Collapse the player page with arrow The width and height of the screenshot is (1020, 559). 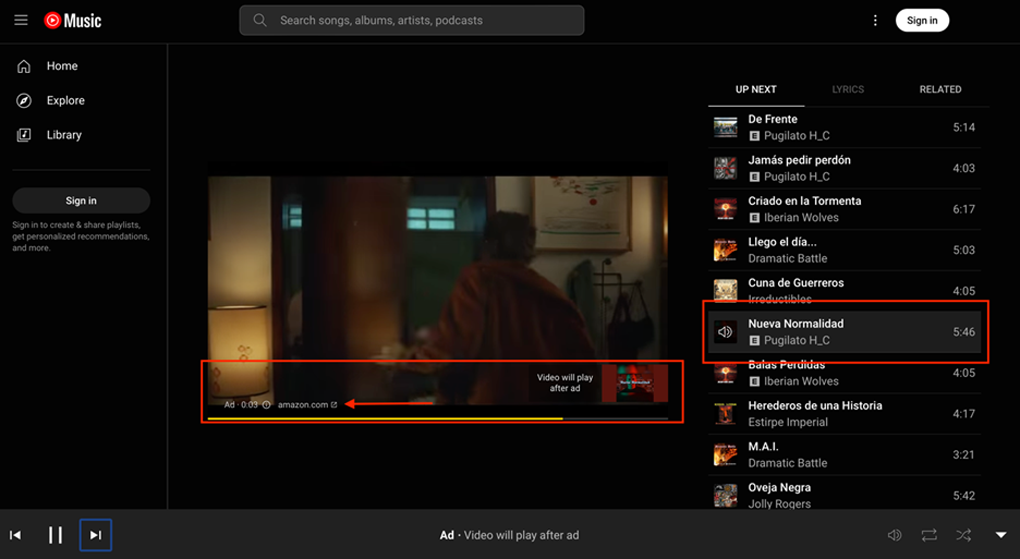[1001, 535]
